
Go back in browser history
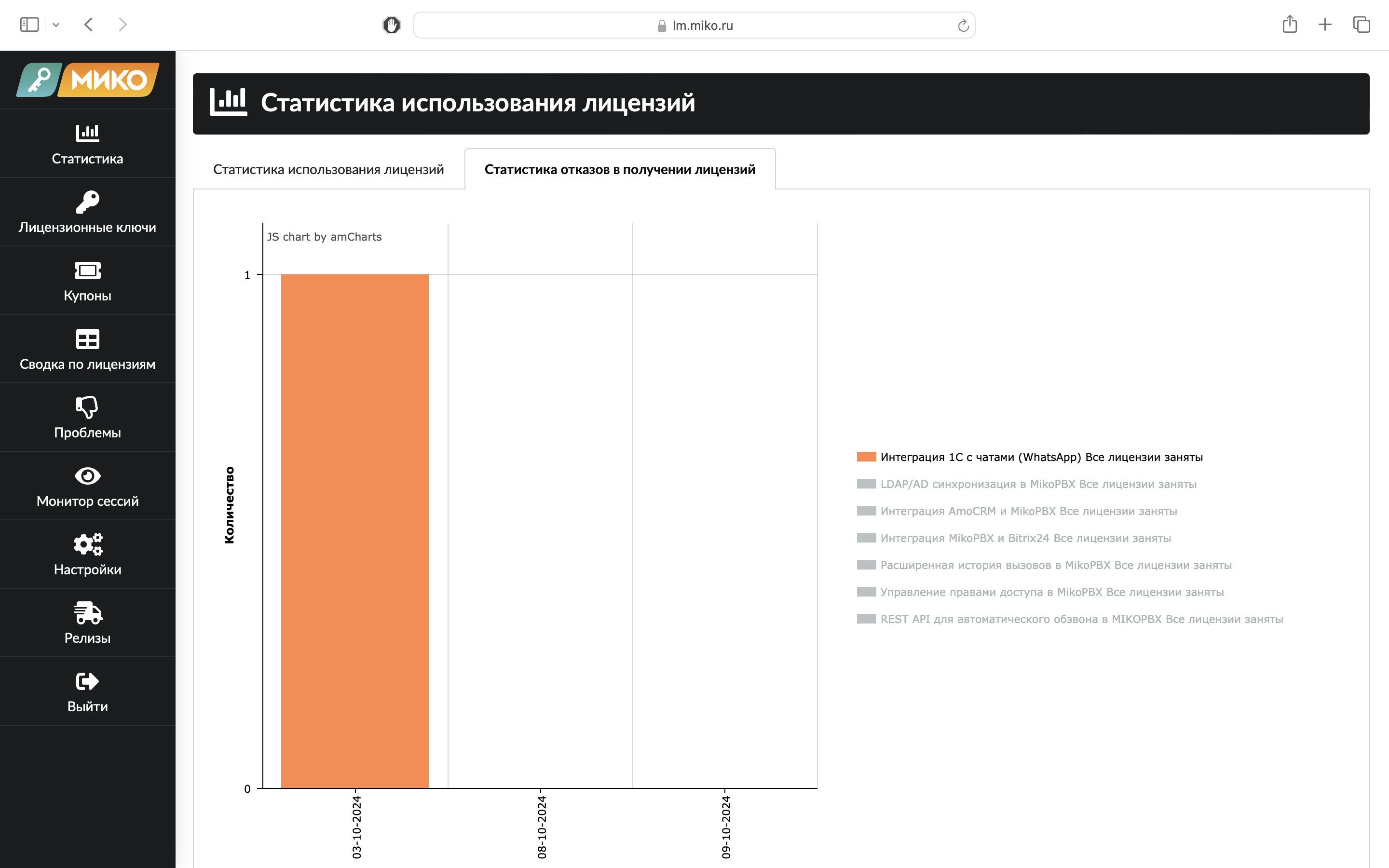88,25
